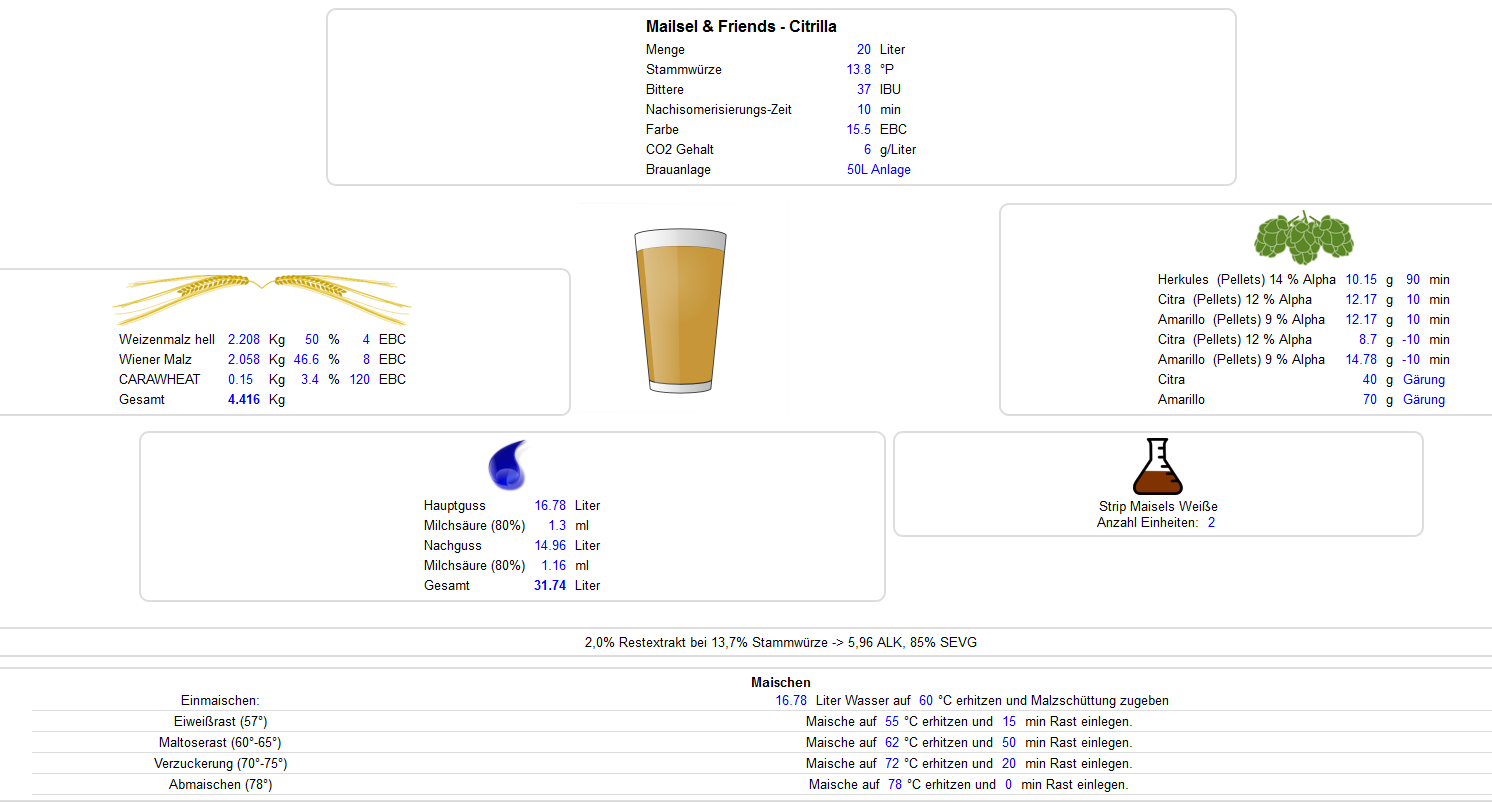This screenshot has width=1492, height=812.
Task: Select the Bittere value 37 IBU
Action: tap(863, 90)
